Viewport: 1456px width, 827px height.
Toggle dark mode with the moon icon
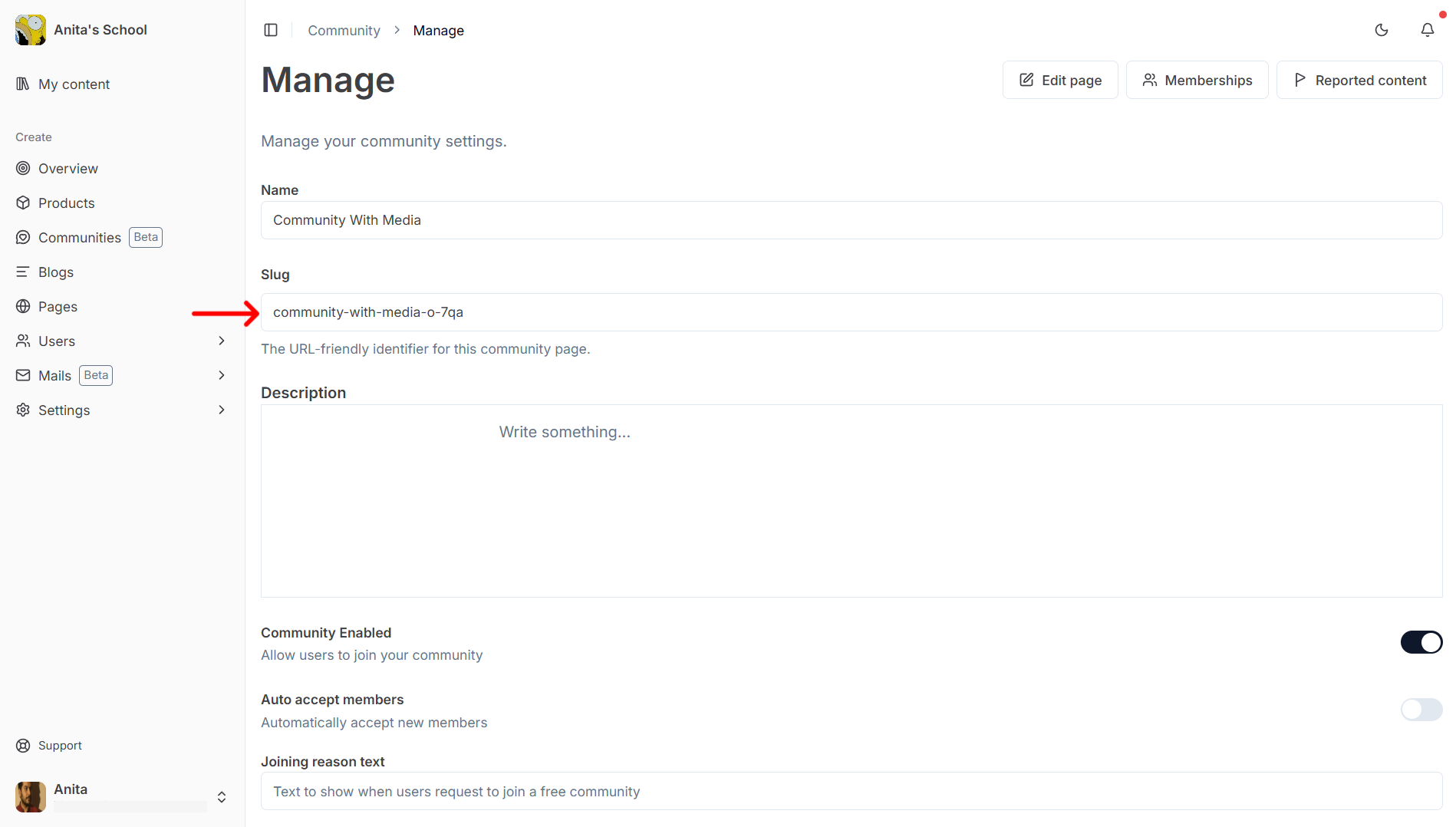pyautogui.click(x=1382, y=30)
